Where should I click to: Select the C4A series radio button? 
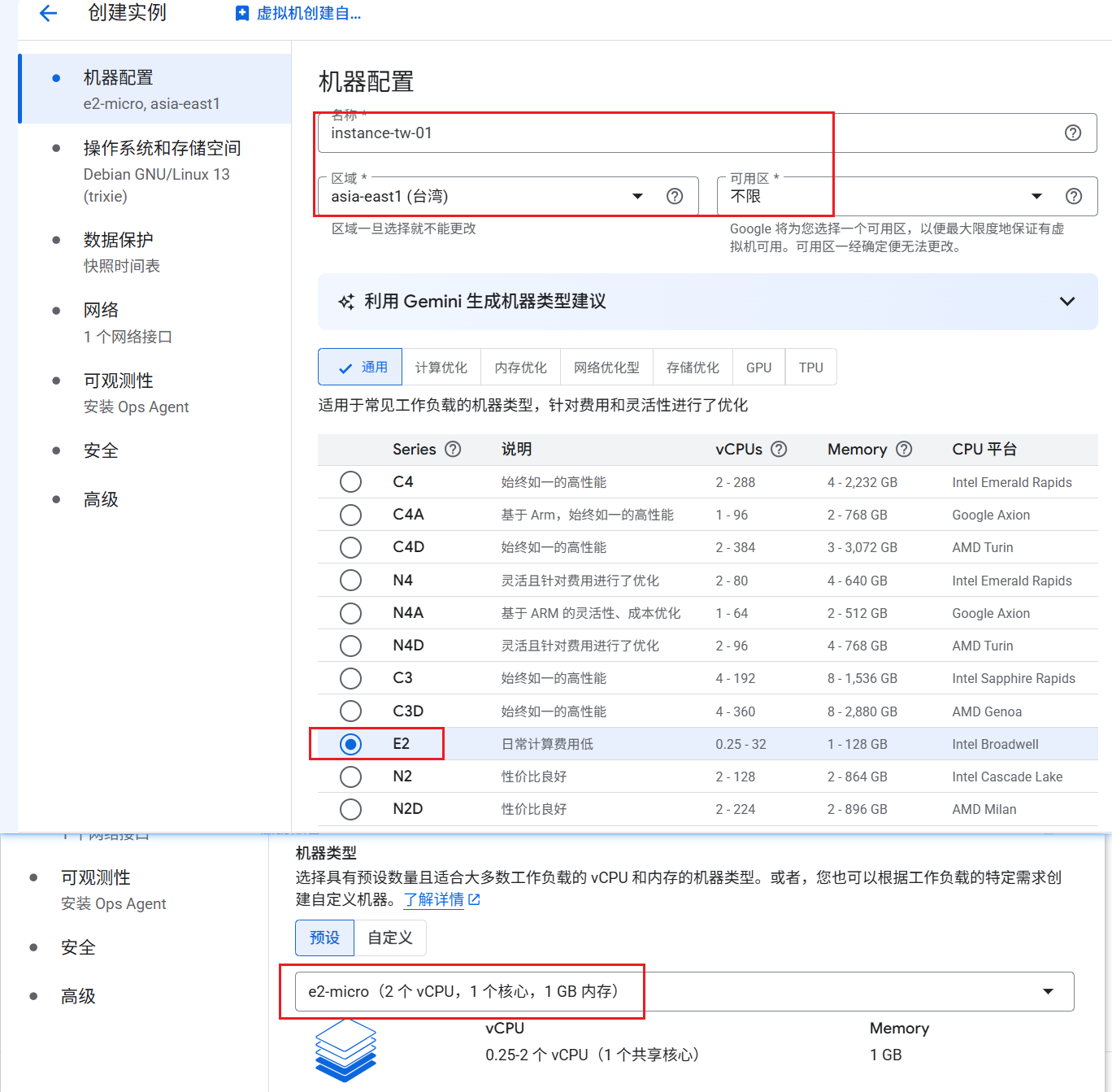350,515
